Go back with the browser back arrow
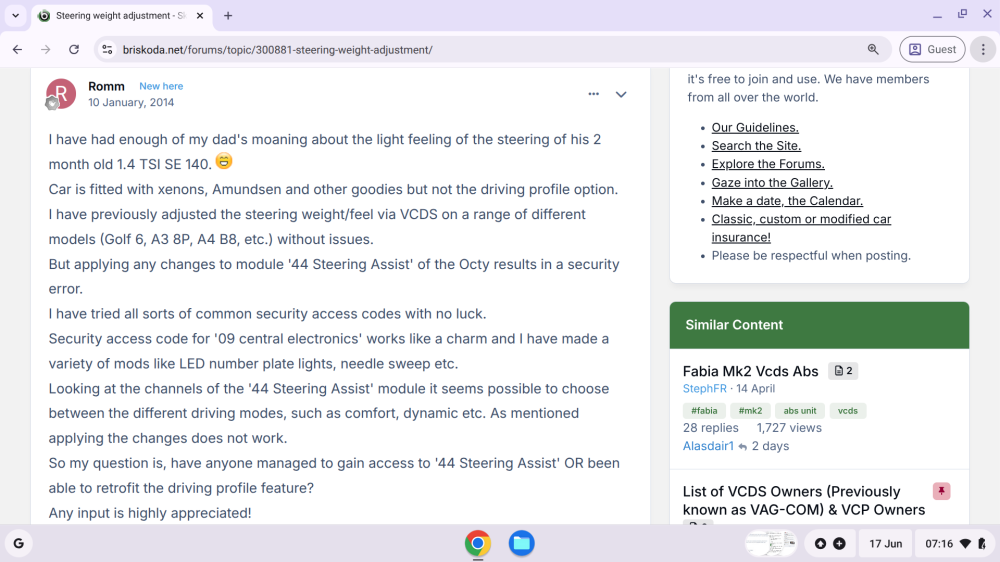 coord(17,49)
